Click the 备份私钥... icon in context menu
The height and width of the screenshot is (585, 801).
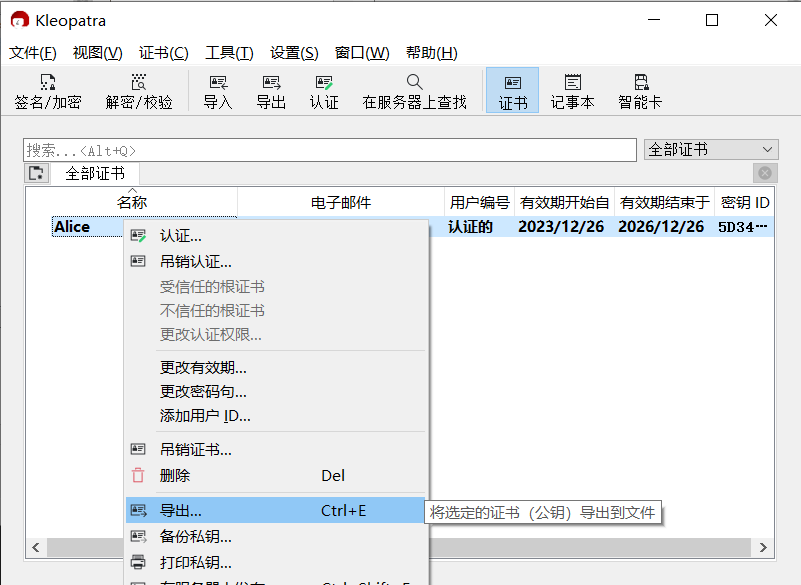point(138,536)
